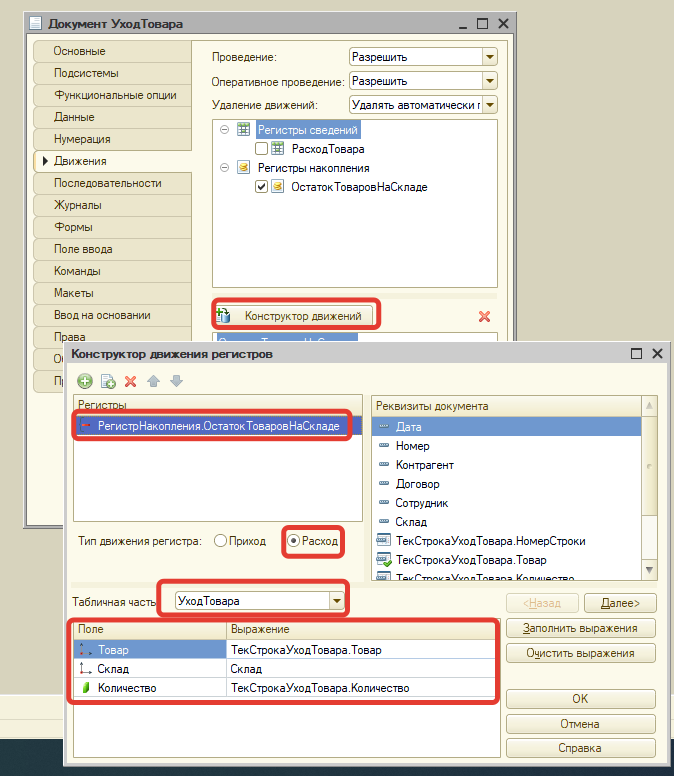Click the add from list icon in toolbar

coord(108,381)
